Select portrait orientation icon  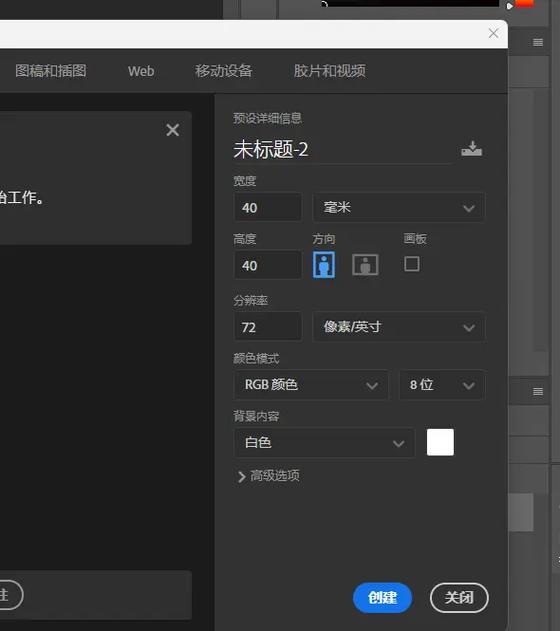click(324, 265)
